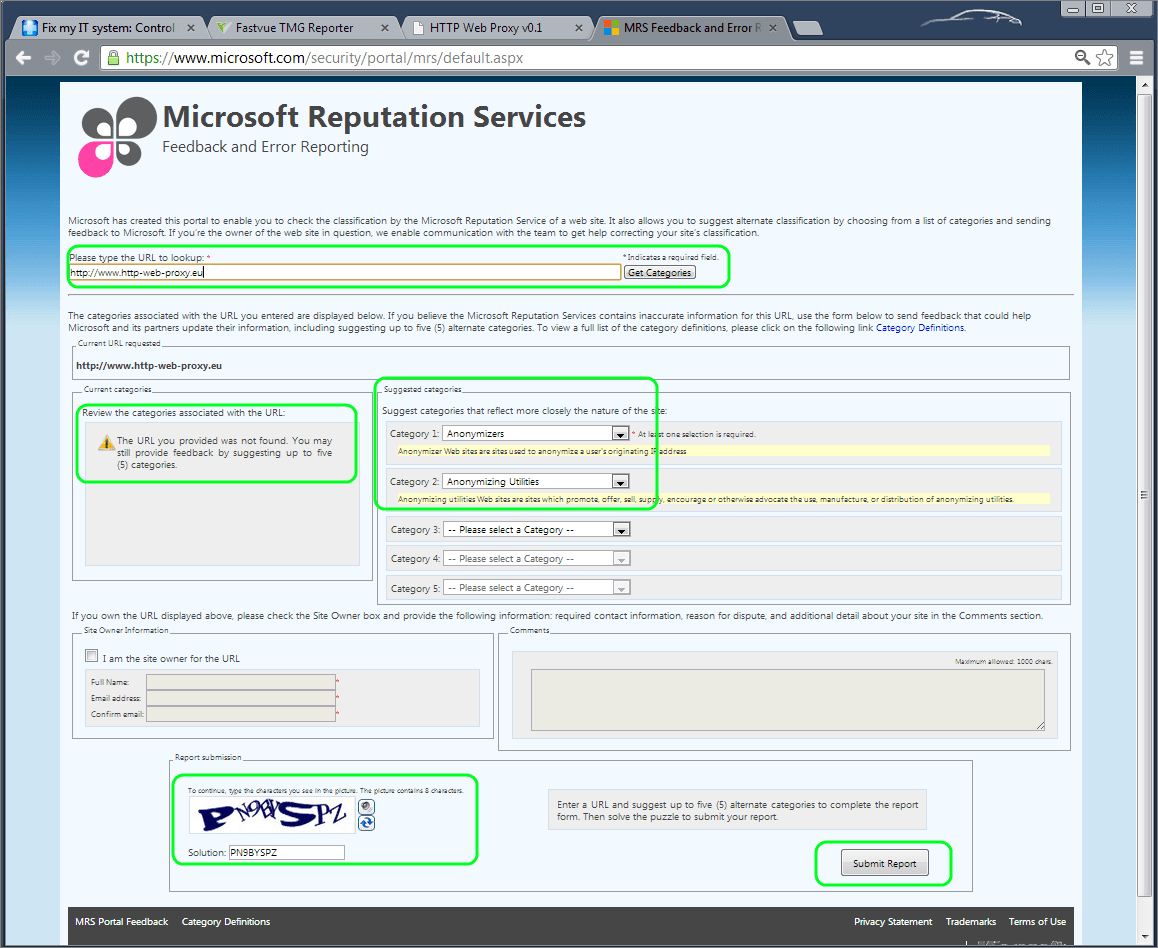Viewport: 1158px width, 948px height.
Task: Click the zoom magnifier icon in address bar
Action: coord(1082,58)
